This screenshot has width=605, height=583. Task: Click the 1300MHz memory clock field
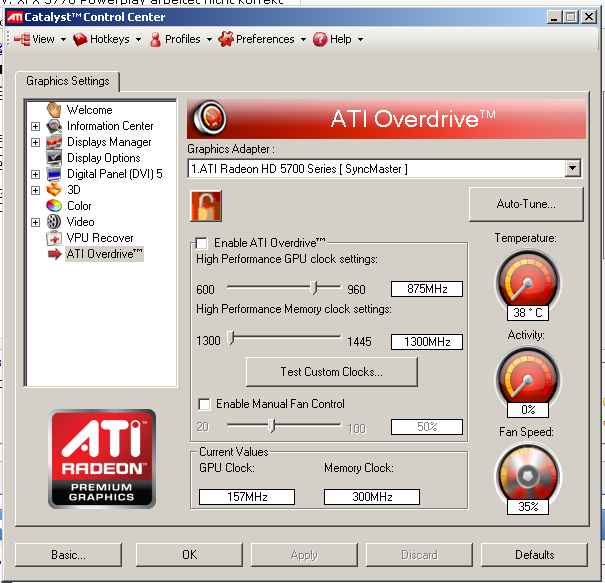(x=427, y=342)
